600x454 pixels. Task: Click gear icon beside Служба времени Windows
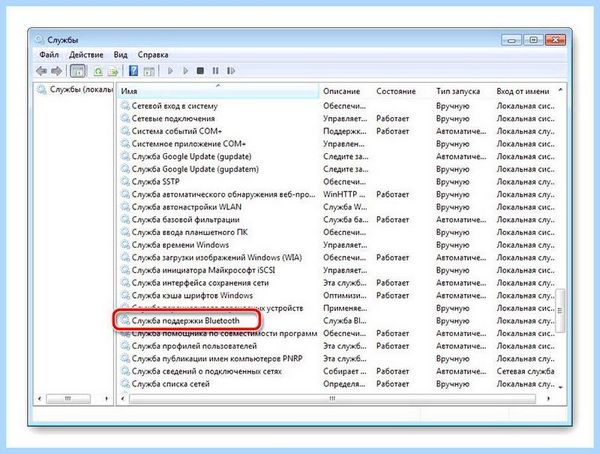(x=125, y=245)
